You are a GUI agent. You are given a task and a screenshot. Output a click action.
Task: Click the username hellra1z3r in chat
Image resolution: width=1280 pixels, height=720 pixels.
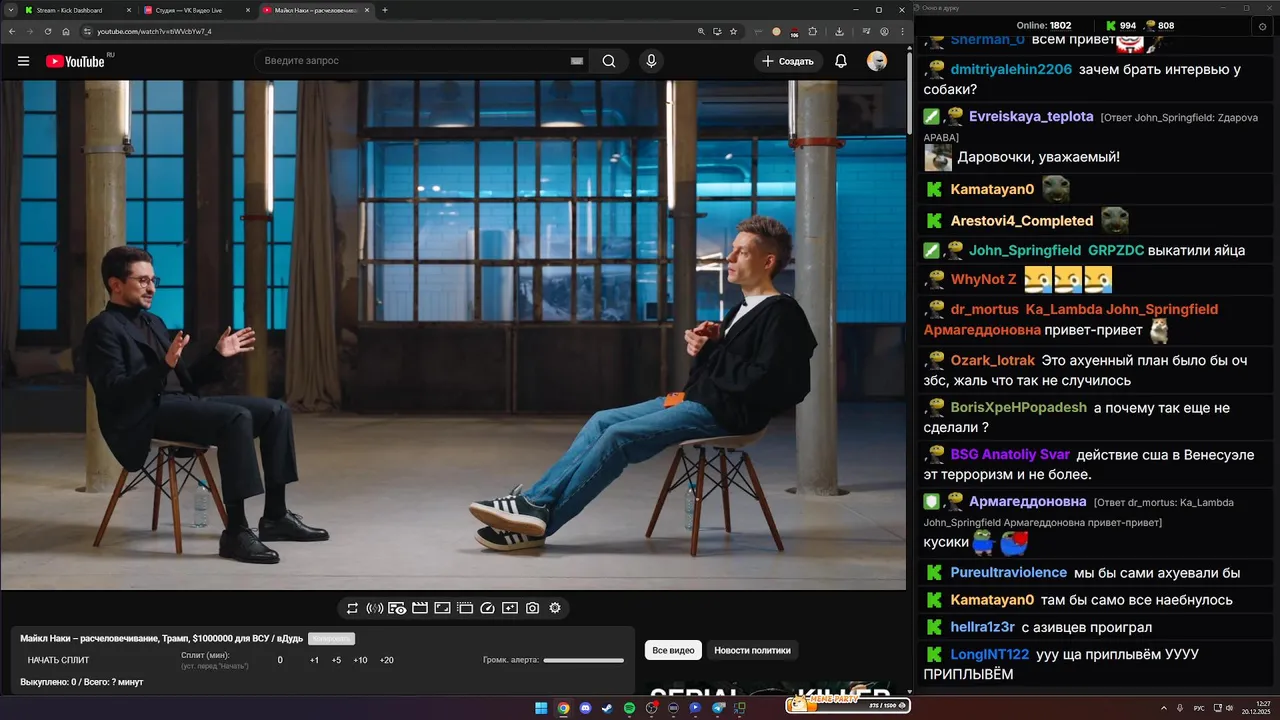coord(982,627)
